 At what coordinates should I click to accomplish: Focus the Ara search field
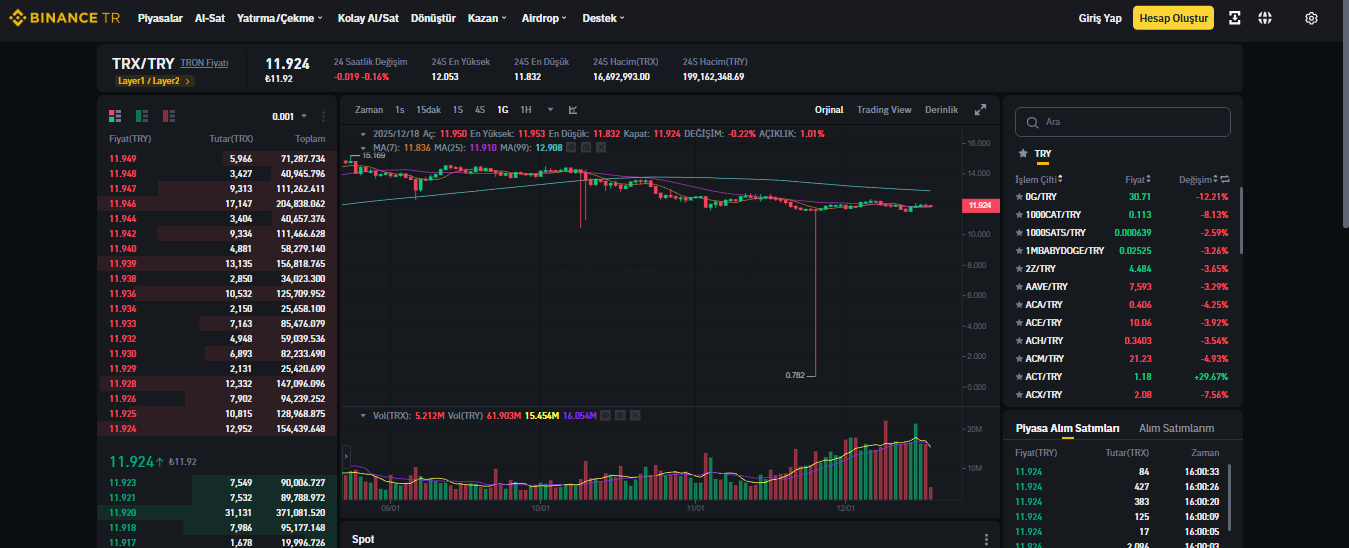pos(1122,122)
